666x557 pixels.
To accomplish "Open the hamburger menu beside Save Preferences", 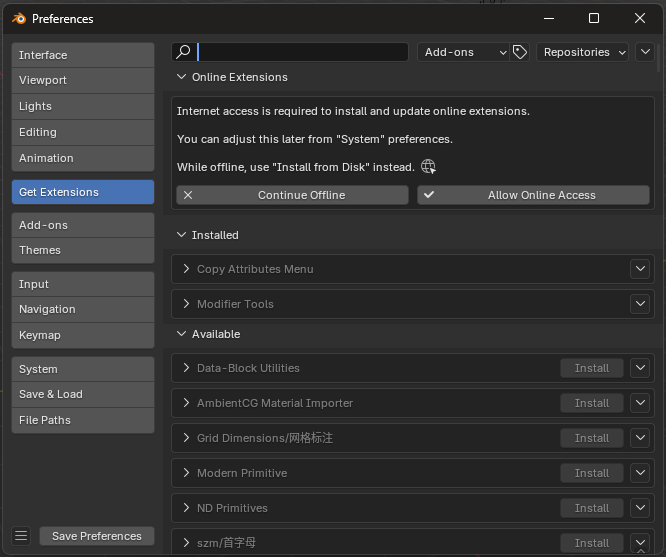I will point(21,536).
